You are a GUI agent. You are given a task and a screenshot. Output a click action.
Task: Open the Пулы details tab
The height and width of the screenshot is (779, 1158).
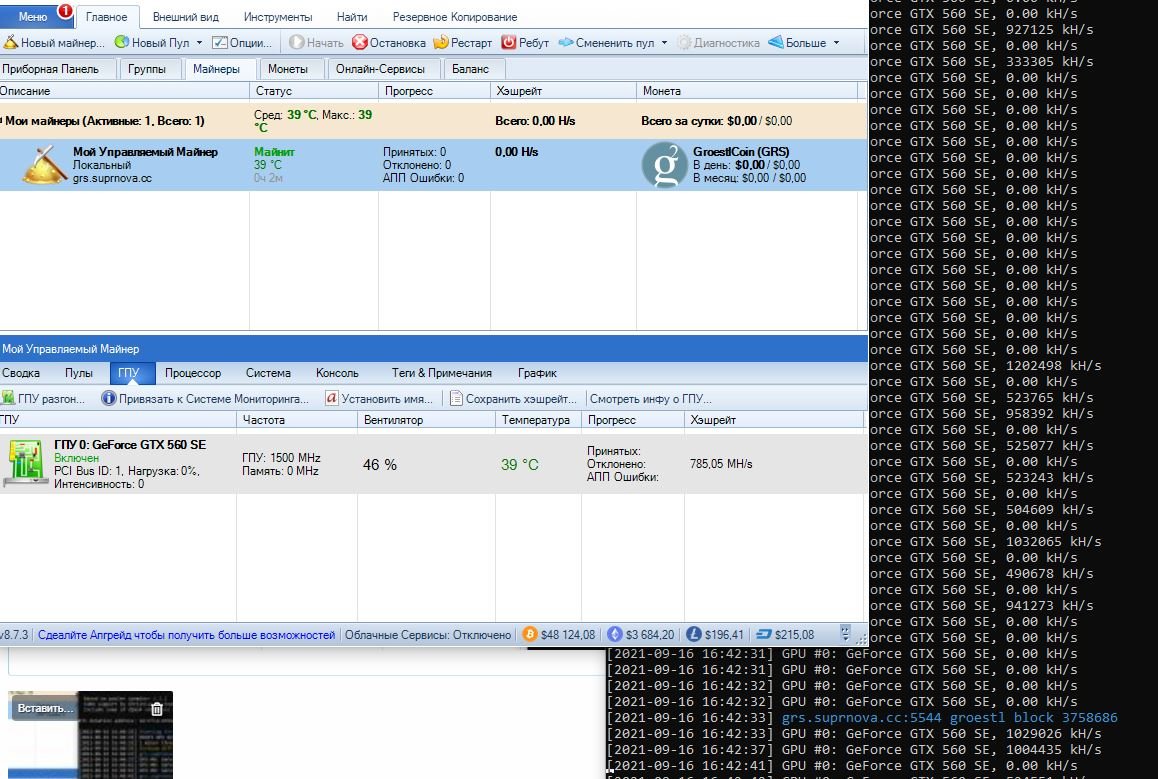tap(78, 373)
